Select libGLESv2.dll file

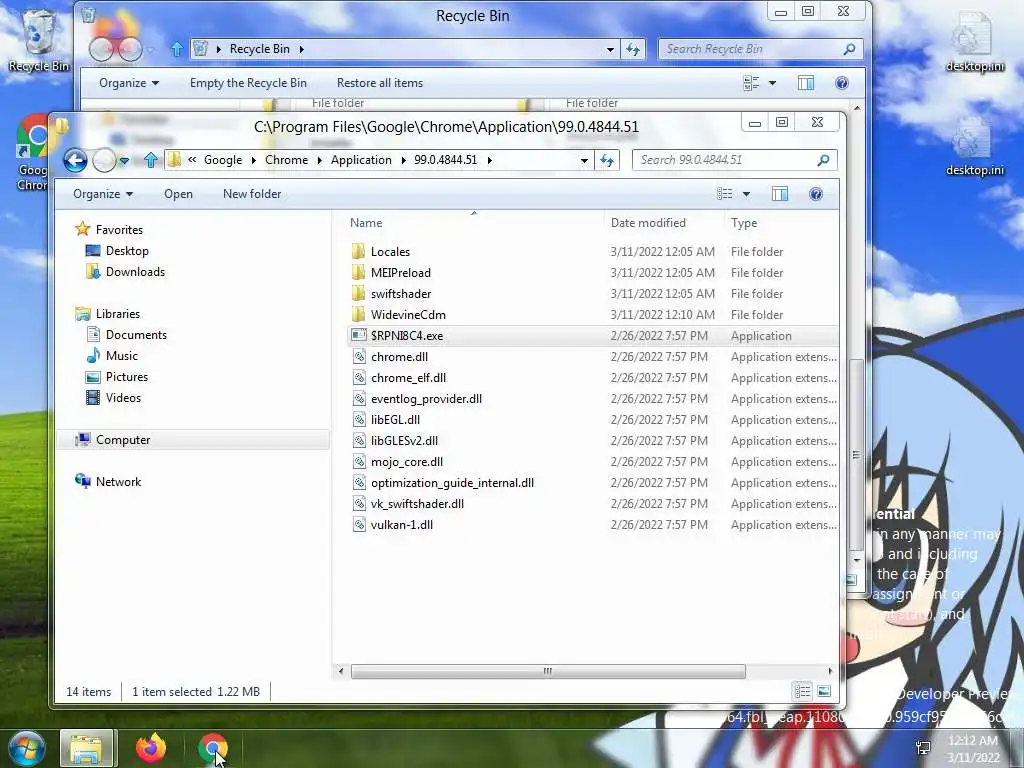[x=404, y=441]
